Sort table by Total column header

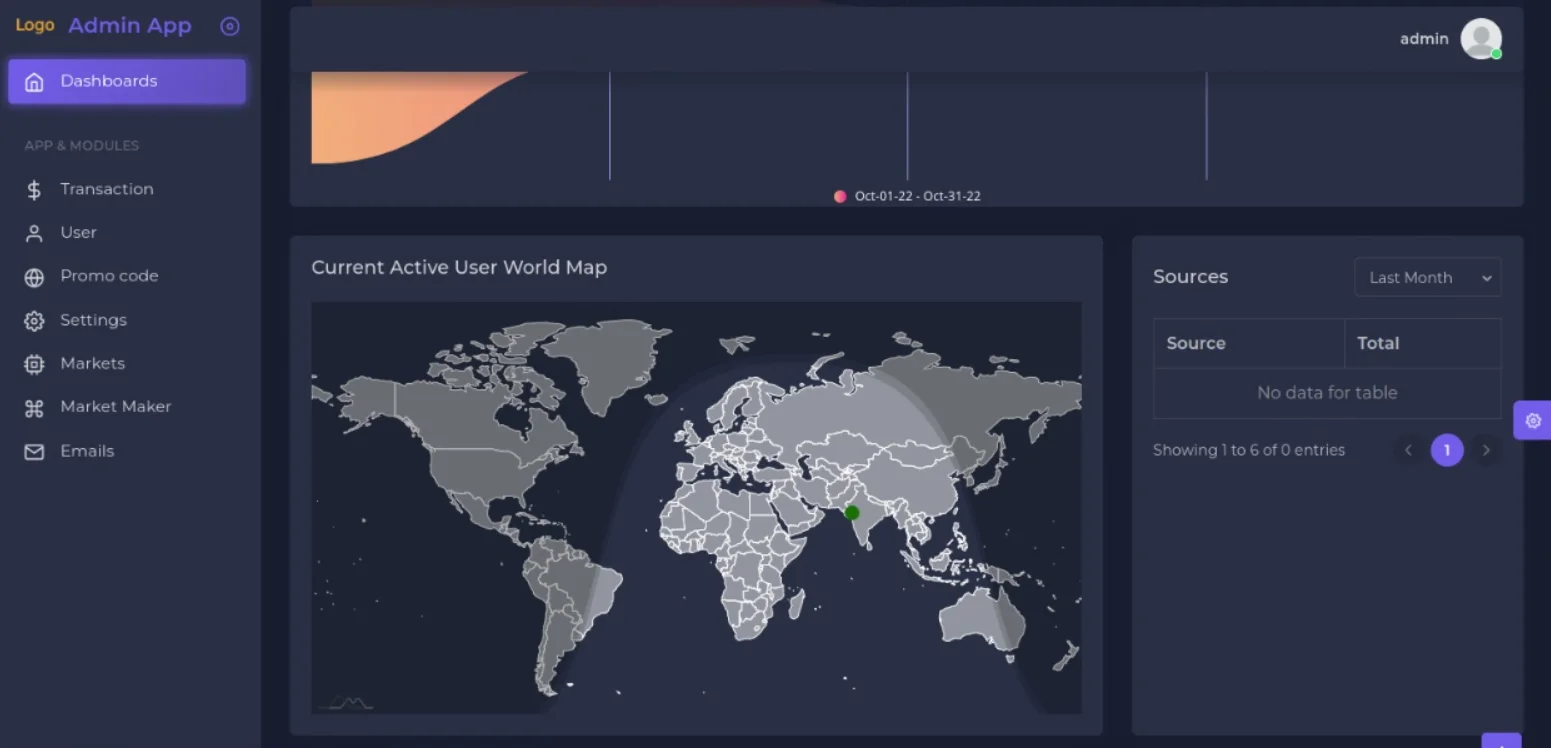point(1378,343)
